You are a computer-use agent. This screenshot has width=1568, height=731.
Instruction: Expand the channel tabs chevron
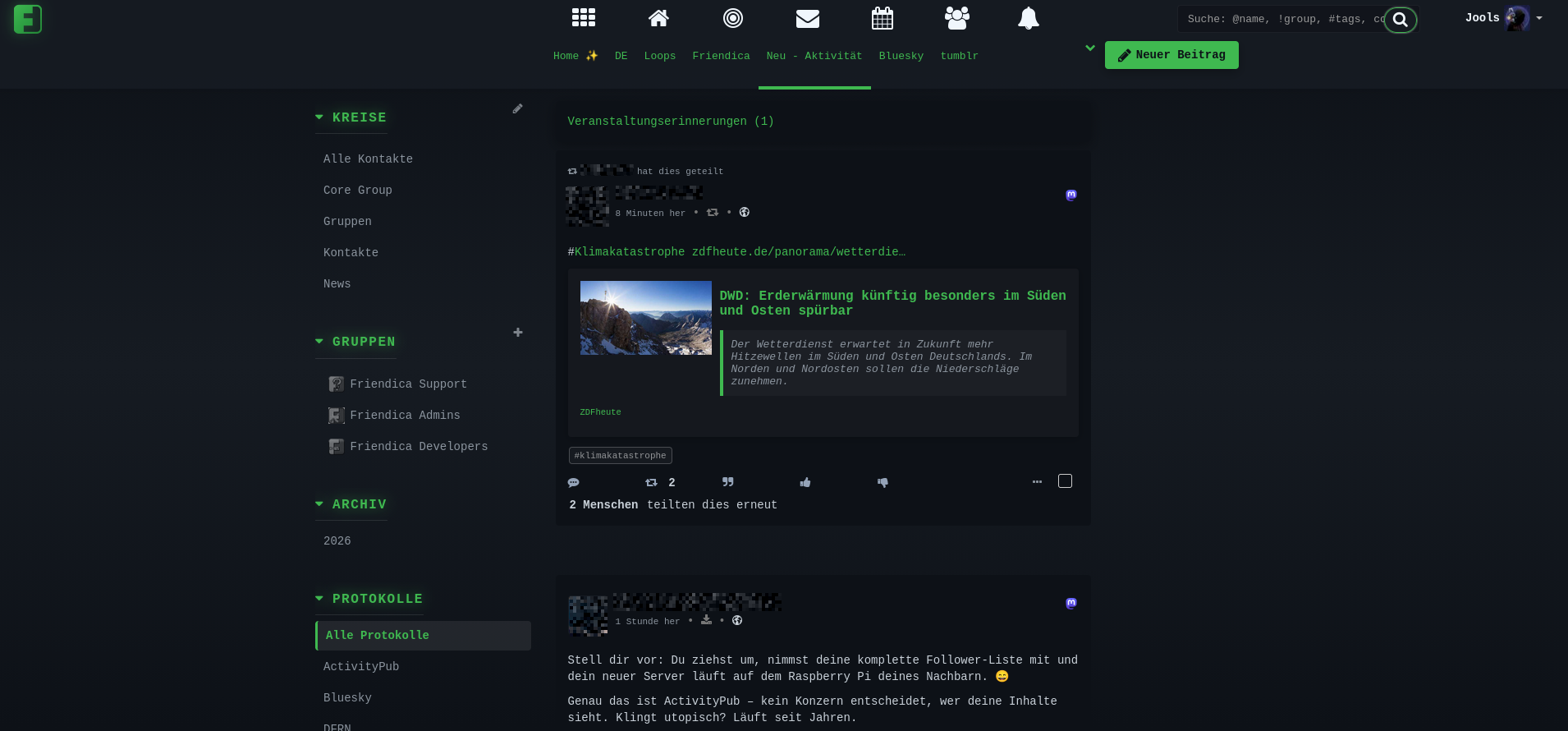point(1090,48)
